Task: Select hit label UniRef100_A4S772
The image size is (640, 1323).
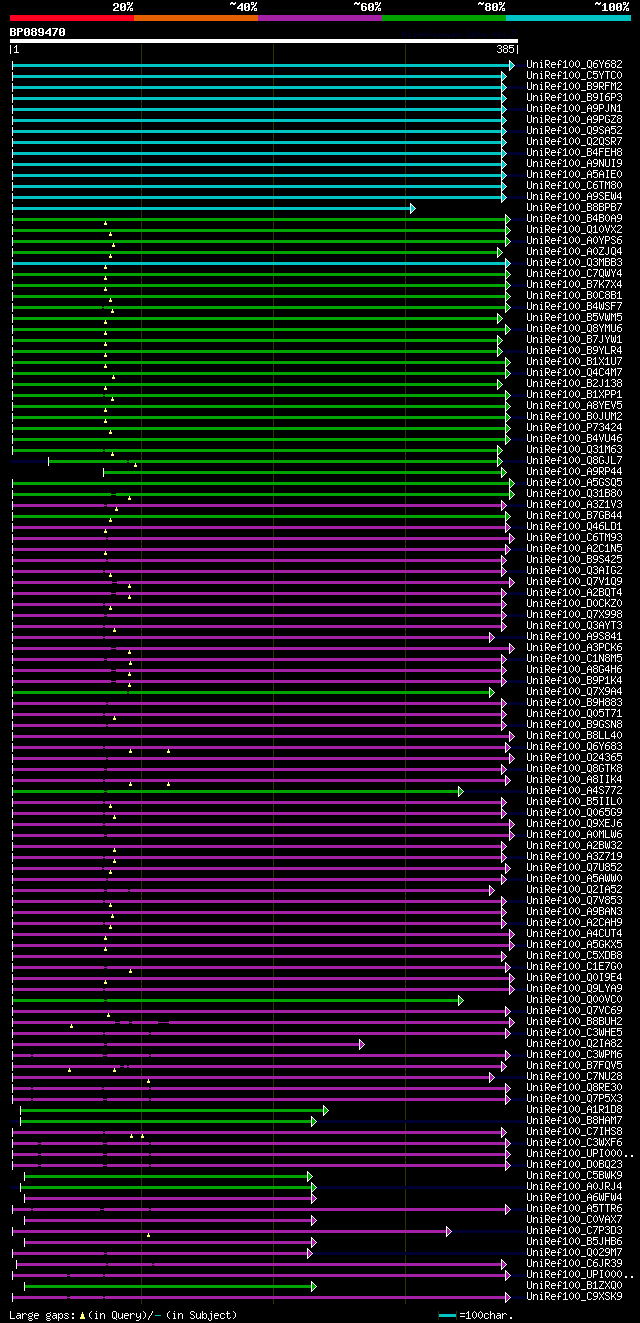Action: 575,791
